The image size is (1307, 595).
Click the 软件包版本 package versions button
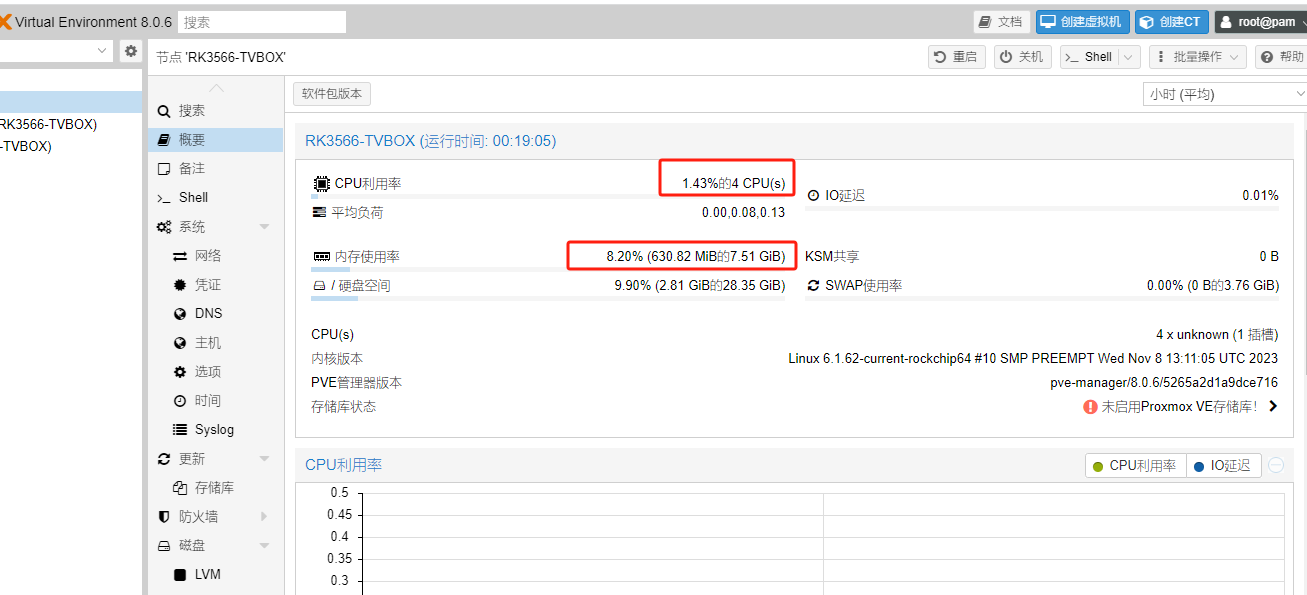(x=332, y=94)
